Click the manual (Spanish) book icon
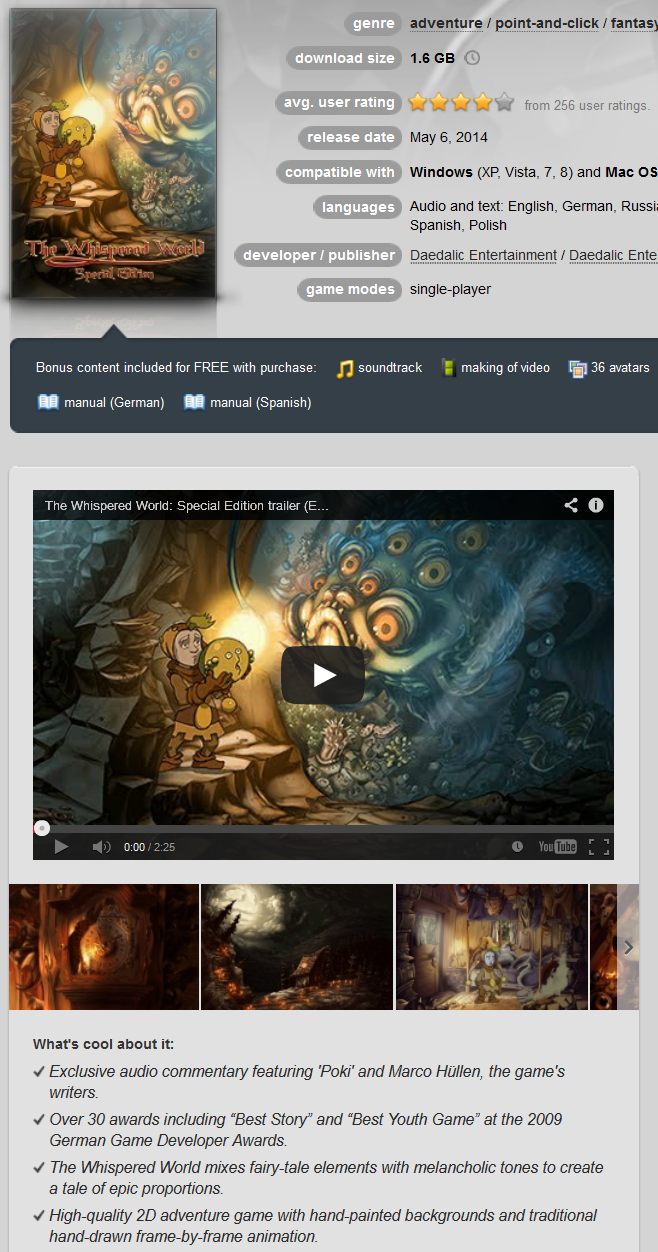The image size is (658, 1252). 194,402
